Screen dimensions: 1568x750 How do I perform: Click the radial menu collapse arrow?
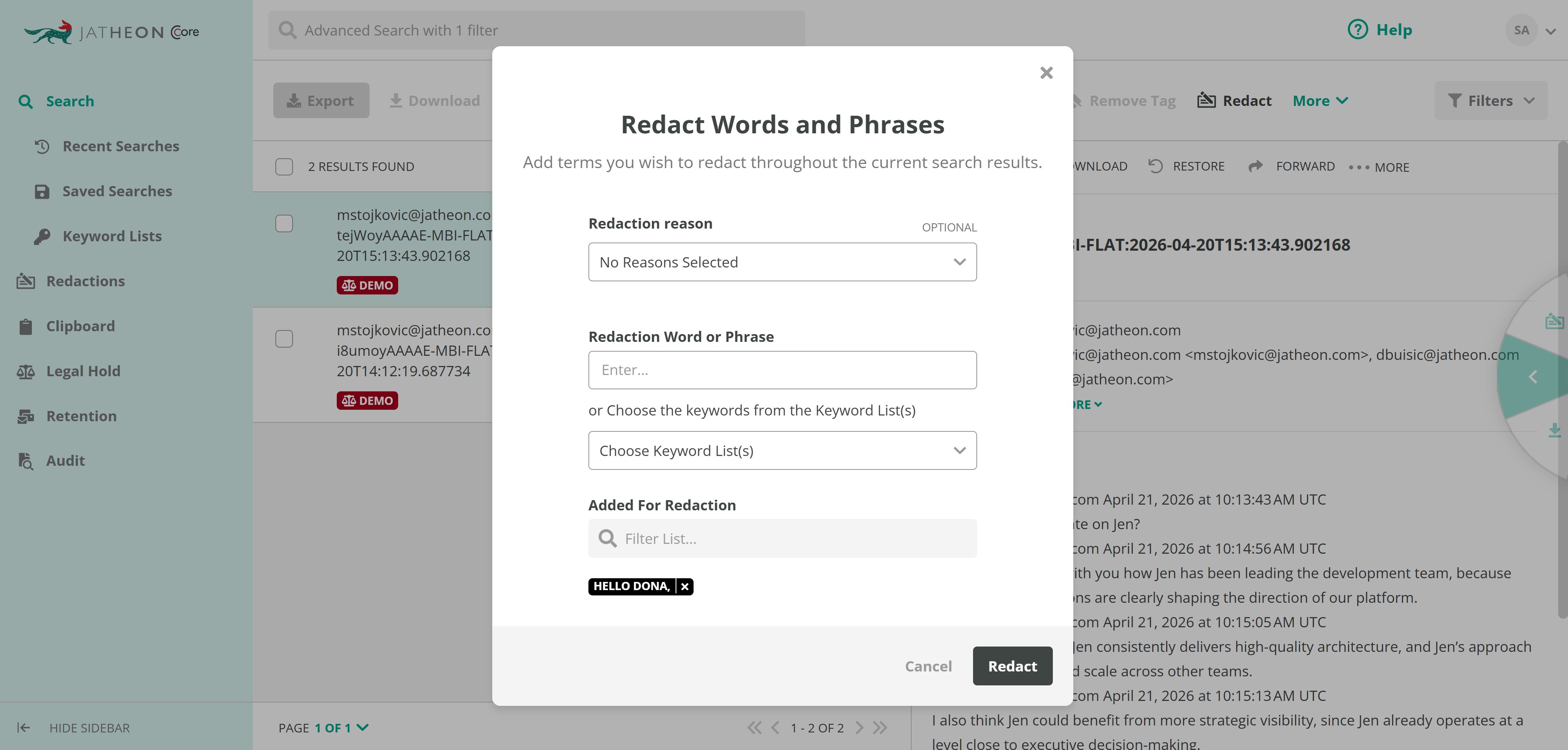tap(1533, 377)
